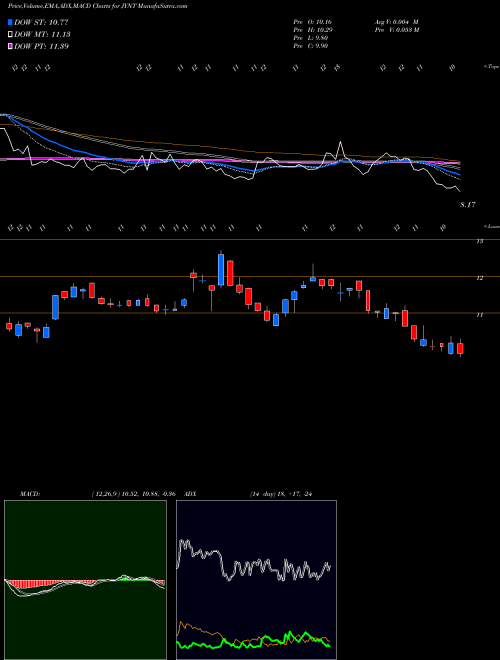The height and width of the screenshot is (660, 500).
Task: Click inside the green MACD indicator chart
Action: click(x=85, y=580)
